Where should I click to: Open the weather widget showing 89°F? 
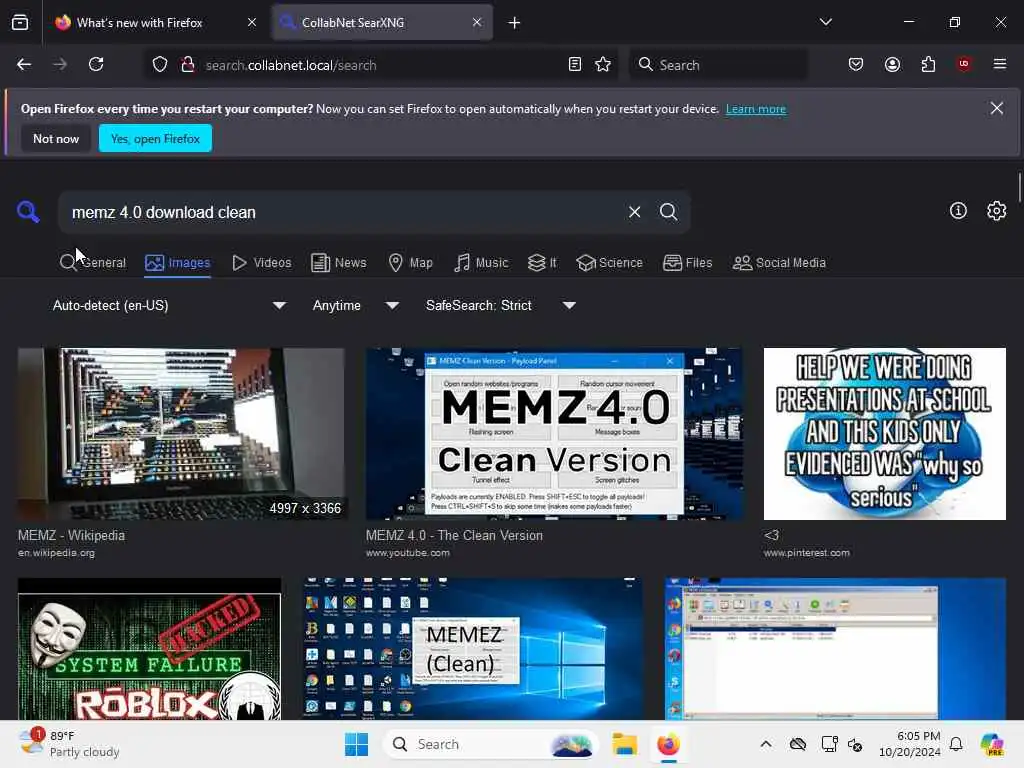[69, 744]
